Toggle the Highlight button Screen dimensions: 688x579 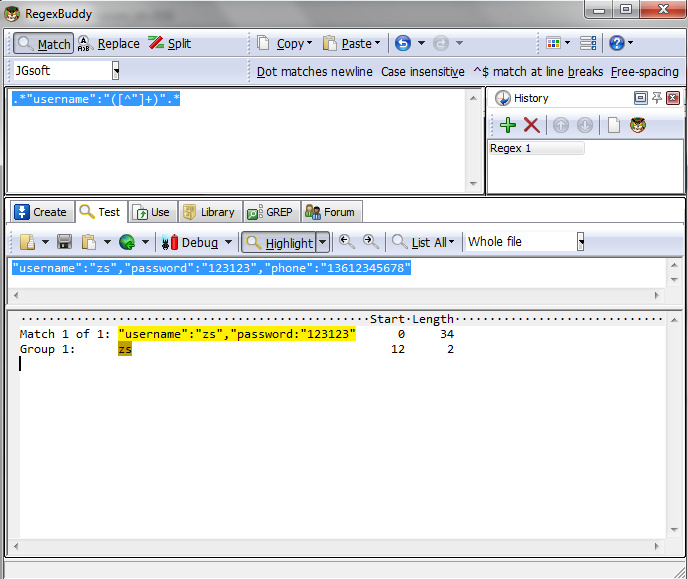point(279,243)
